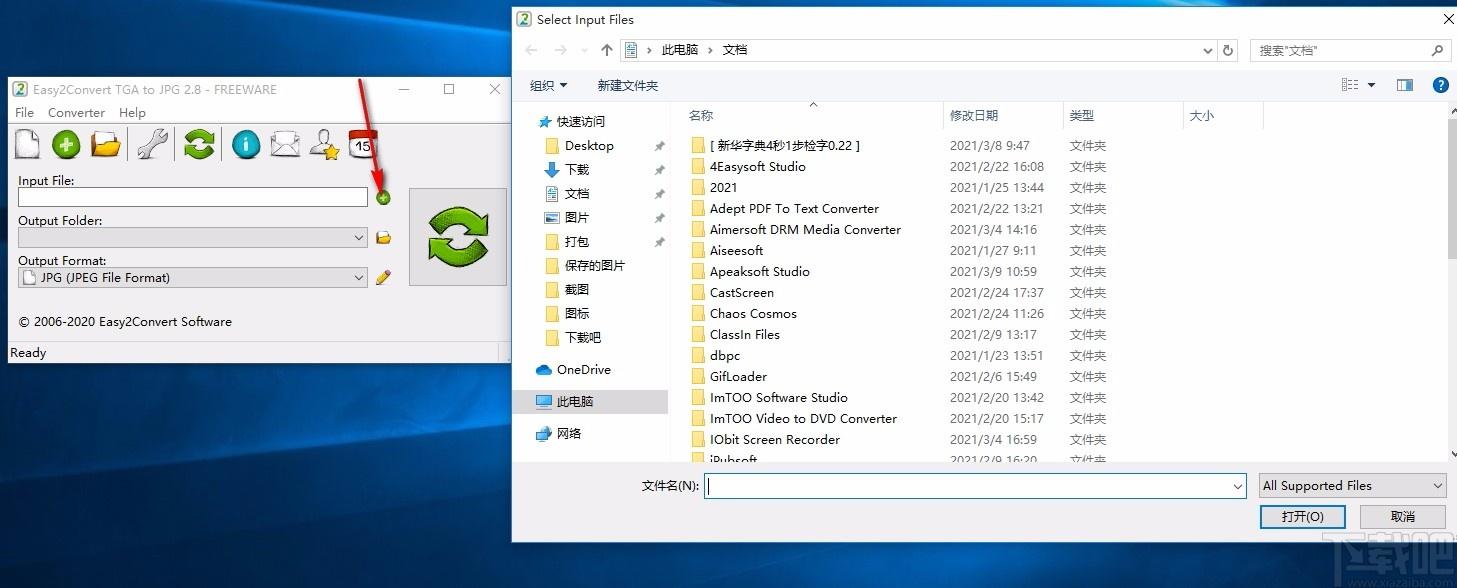Click the calendar 15 toolbar icon
The image size is (1457, 588).
(x=362, y=145)
